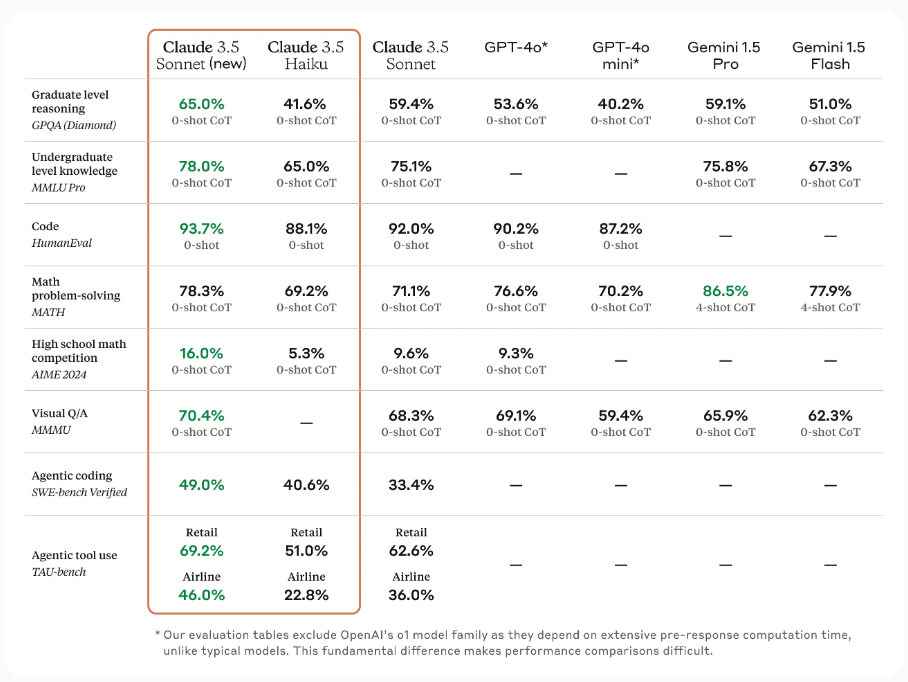This screenshot has height=682, width=908.
Task: Click the GPT-4o* column header
Action: (x=516, y=47)
